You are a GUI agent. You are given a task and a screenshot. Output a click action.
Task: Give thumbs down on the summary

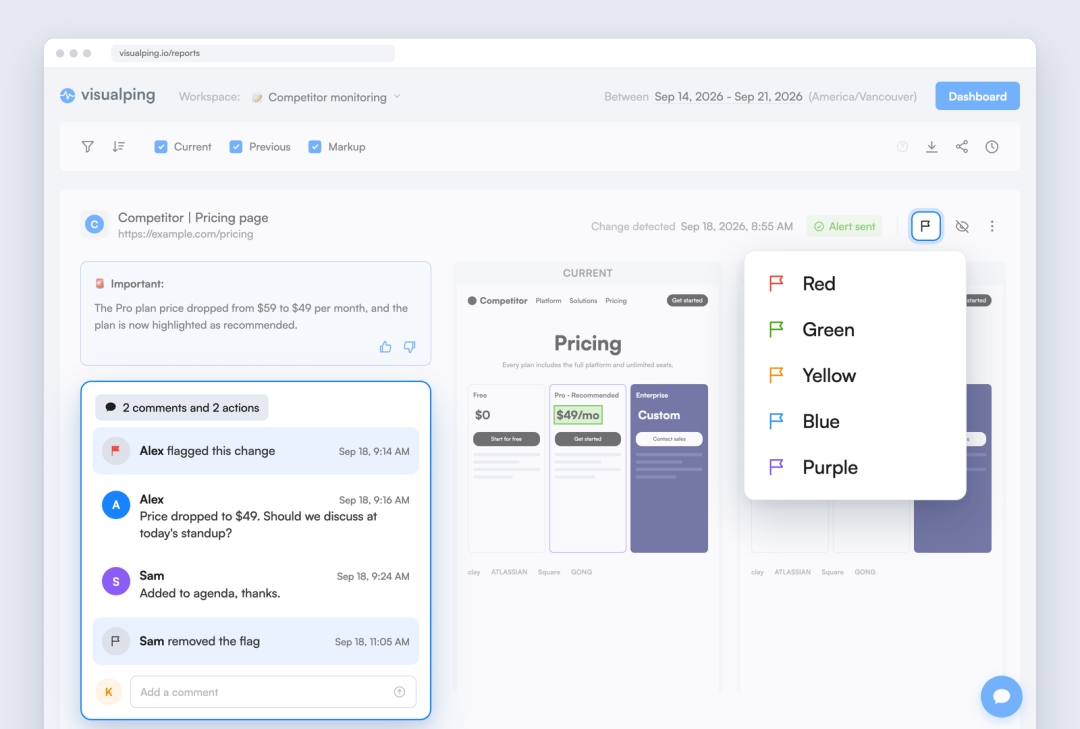point(410,347)
